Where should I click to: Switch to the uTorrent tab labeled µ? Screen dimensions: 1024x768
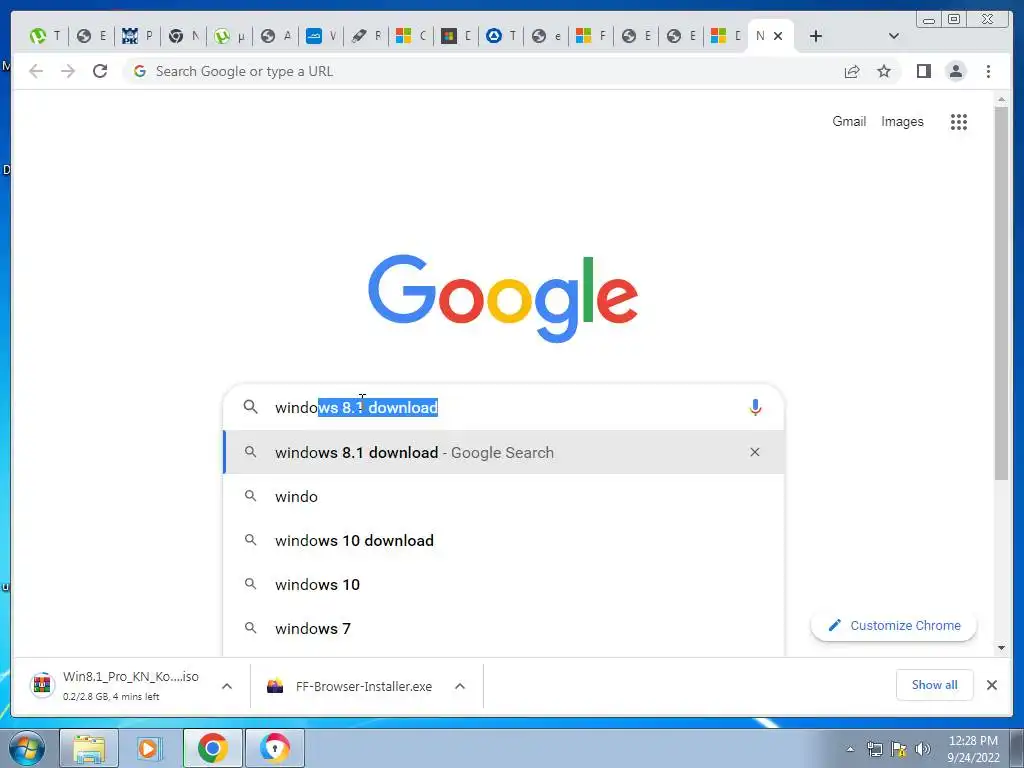click(x=229, y=36)
